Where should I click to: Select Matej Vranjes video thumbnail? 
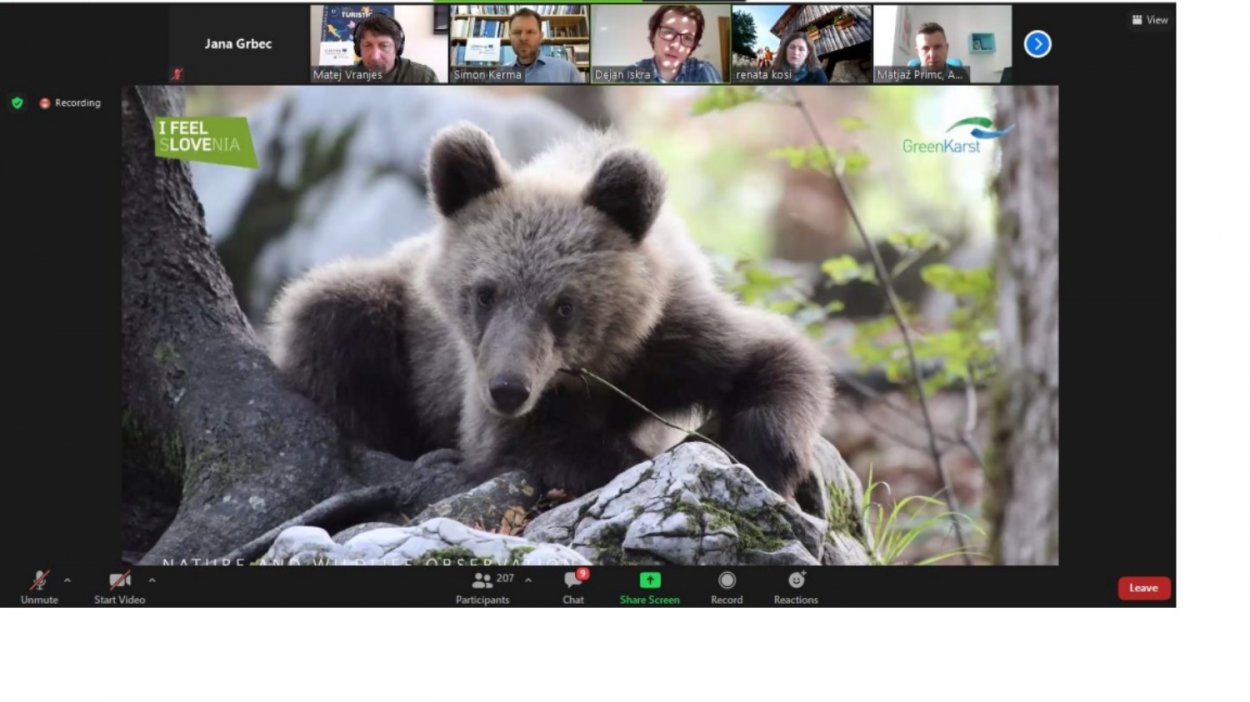pos(378,44)
